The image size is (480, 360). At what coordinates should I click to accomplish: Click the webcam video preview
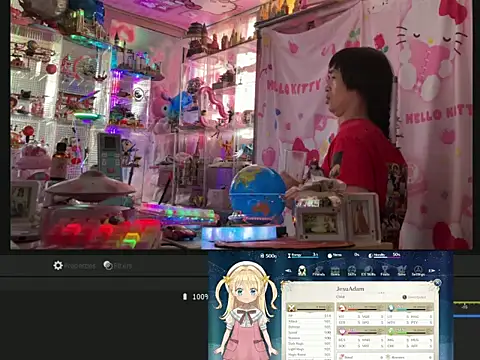point(241,125)
